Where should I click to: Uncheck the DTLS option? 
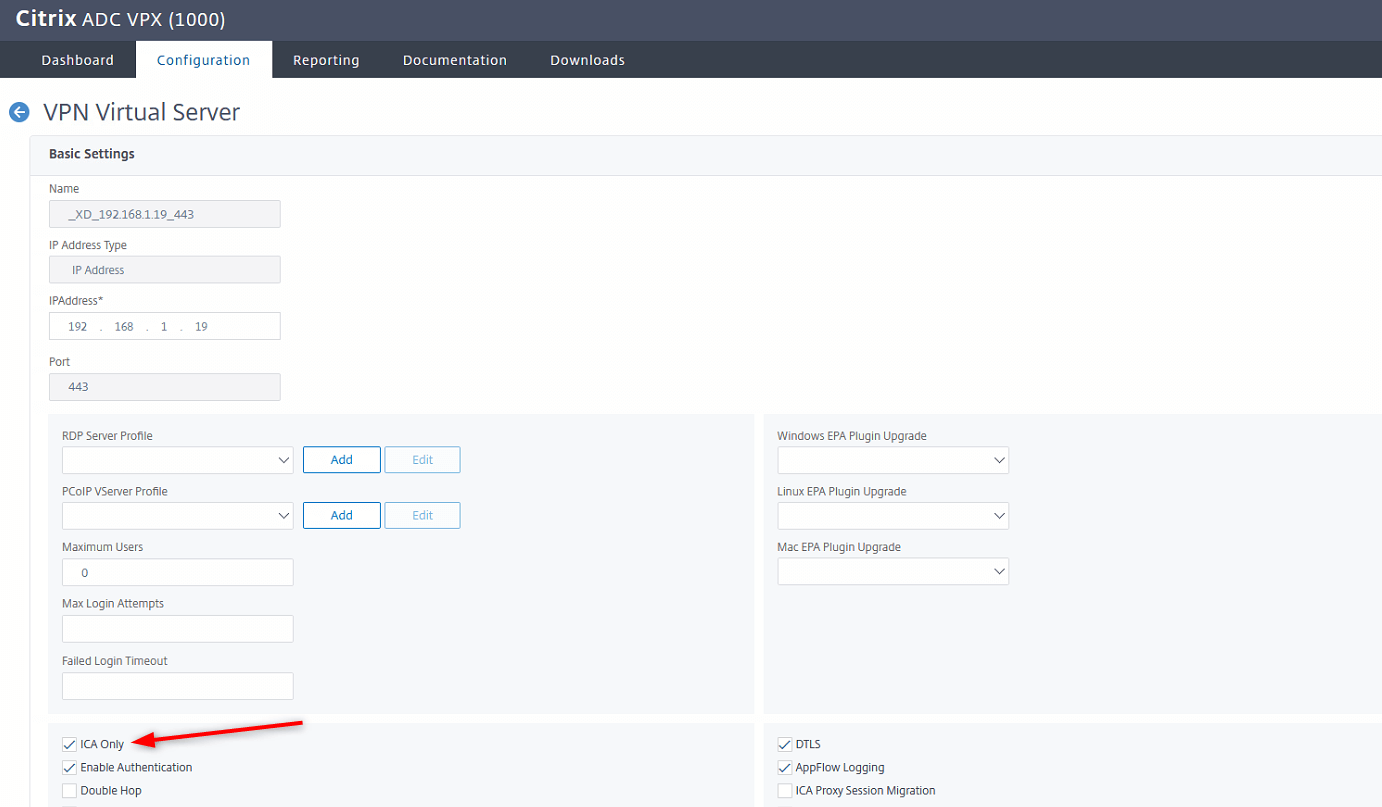[785, 743]
